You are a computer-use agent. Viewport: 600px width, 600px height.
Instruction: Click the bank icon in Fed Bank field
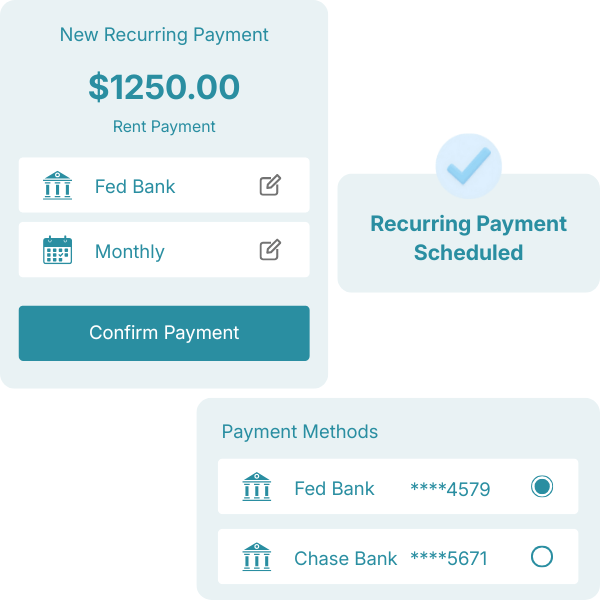[x=58, y=186]
